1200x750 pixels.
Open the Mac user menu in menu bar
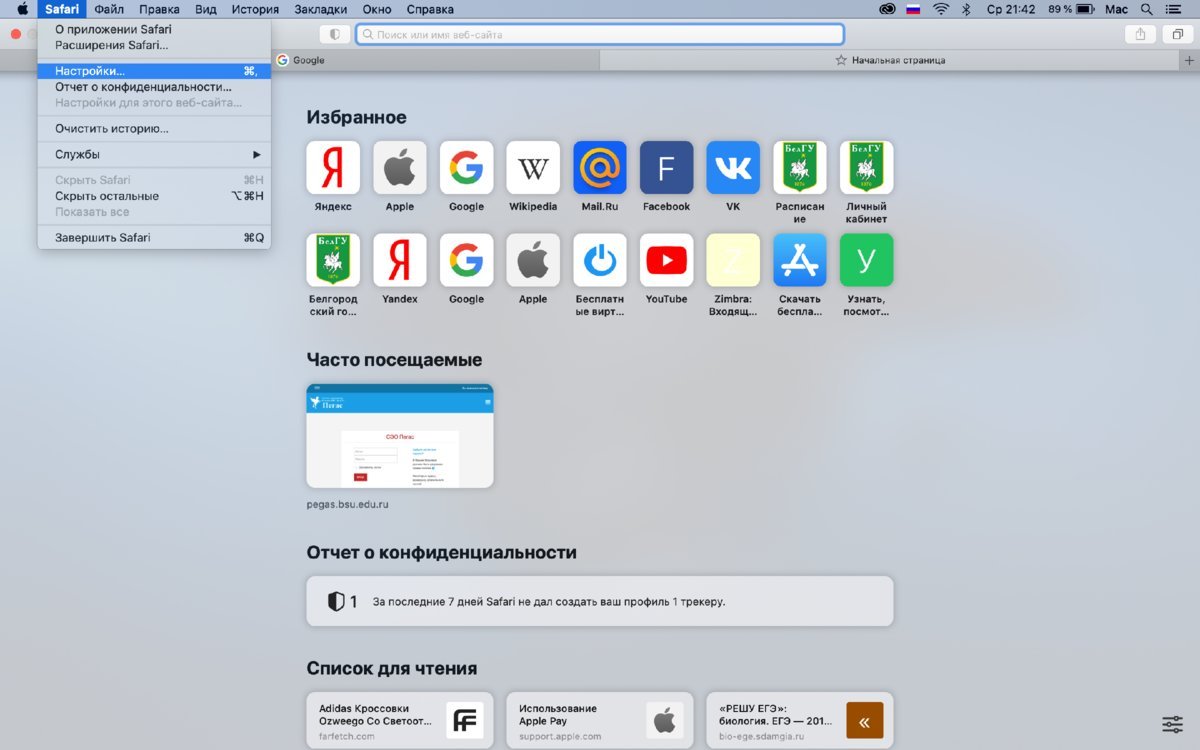[x=1116, y=9]
